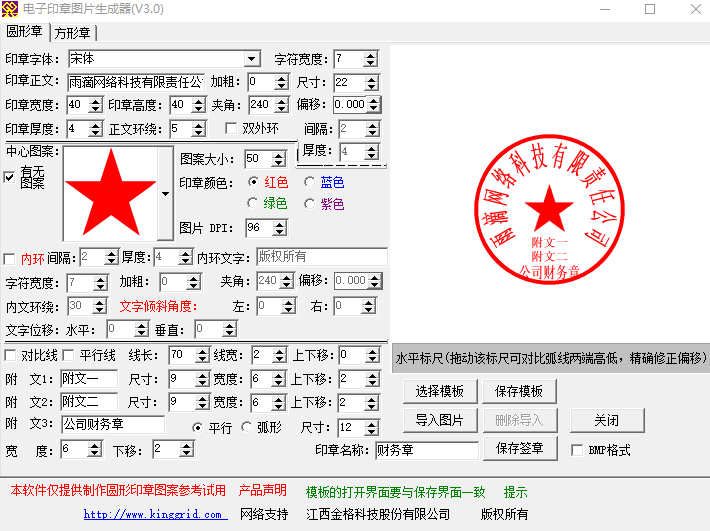
Task: Adjust the 正文环绕 spinner
Action: click(198, 129)
